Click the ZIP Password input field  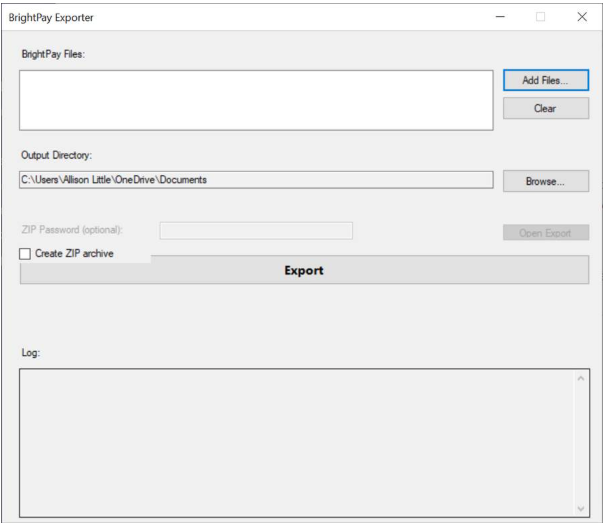point(256,231)
